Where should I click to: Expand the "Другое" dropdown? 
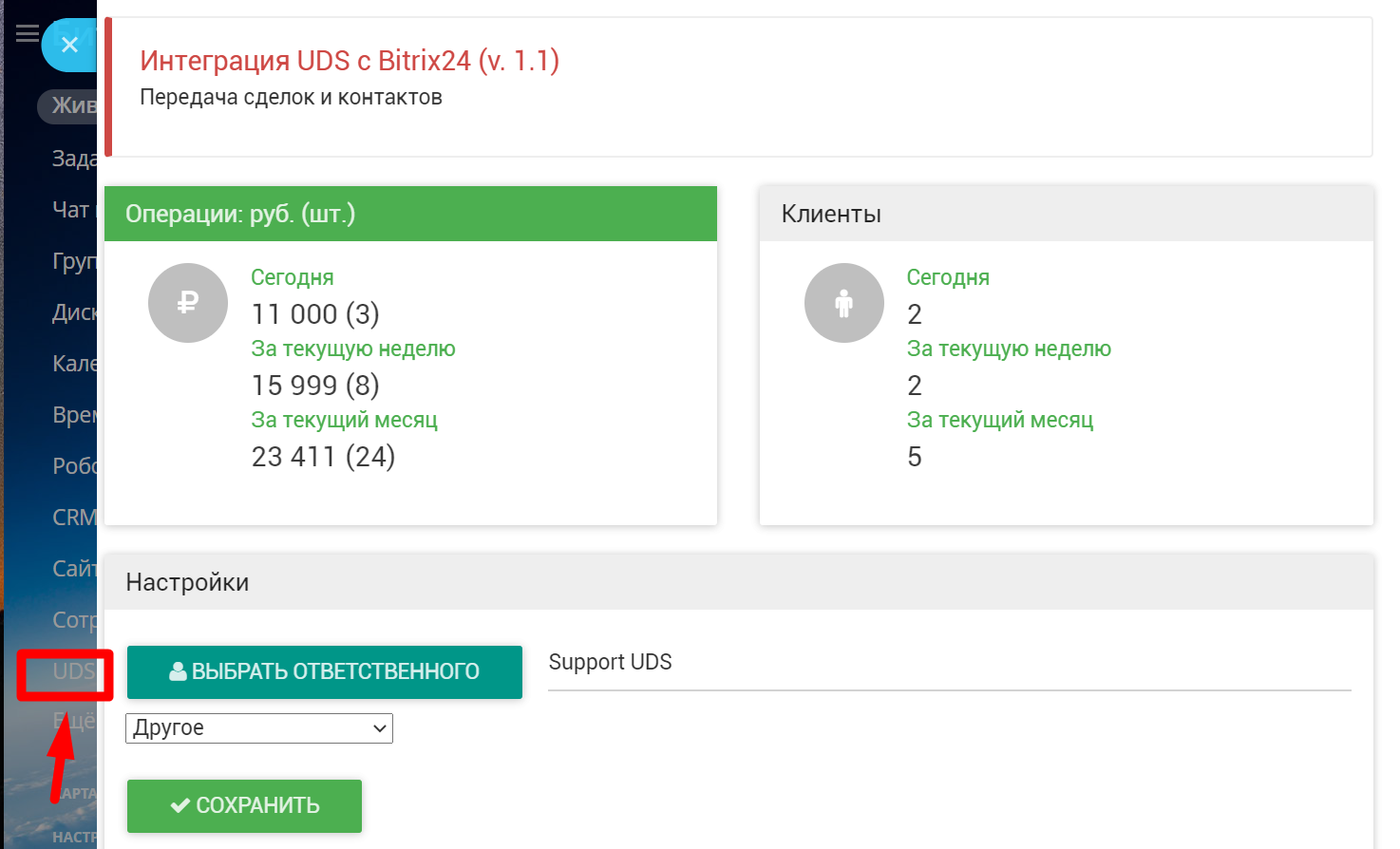(259, 728)
